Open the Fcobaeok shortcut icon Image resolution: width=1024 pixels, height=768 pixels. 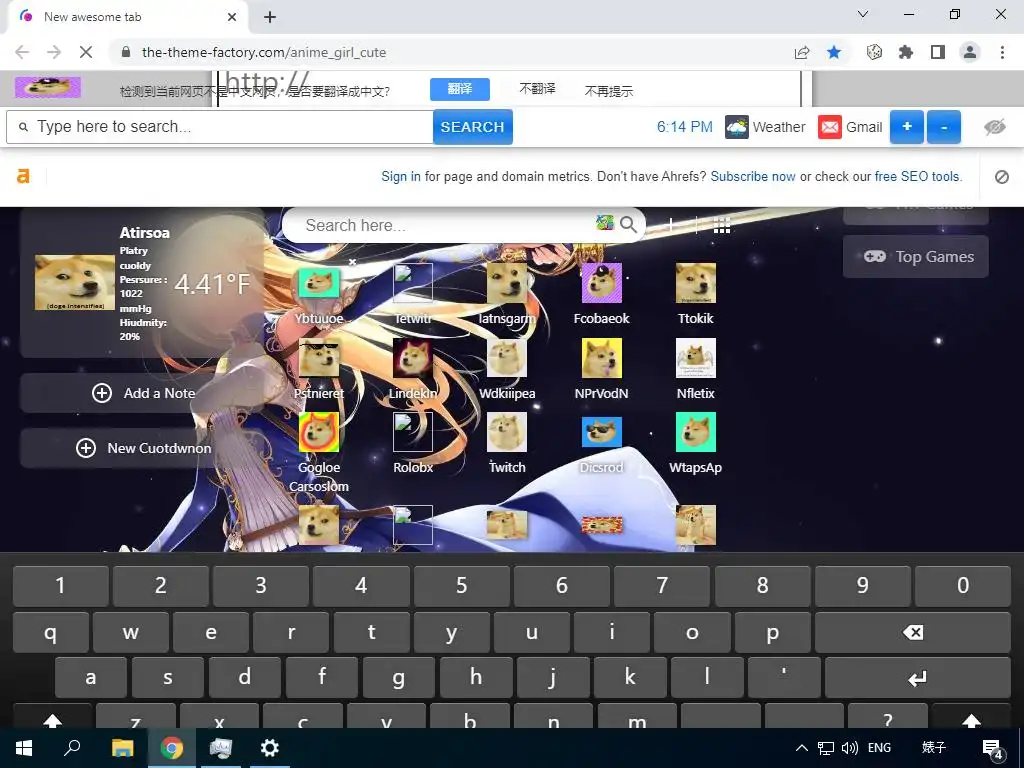click(601, 283)
